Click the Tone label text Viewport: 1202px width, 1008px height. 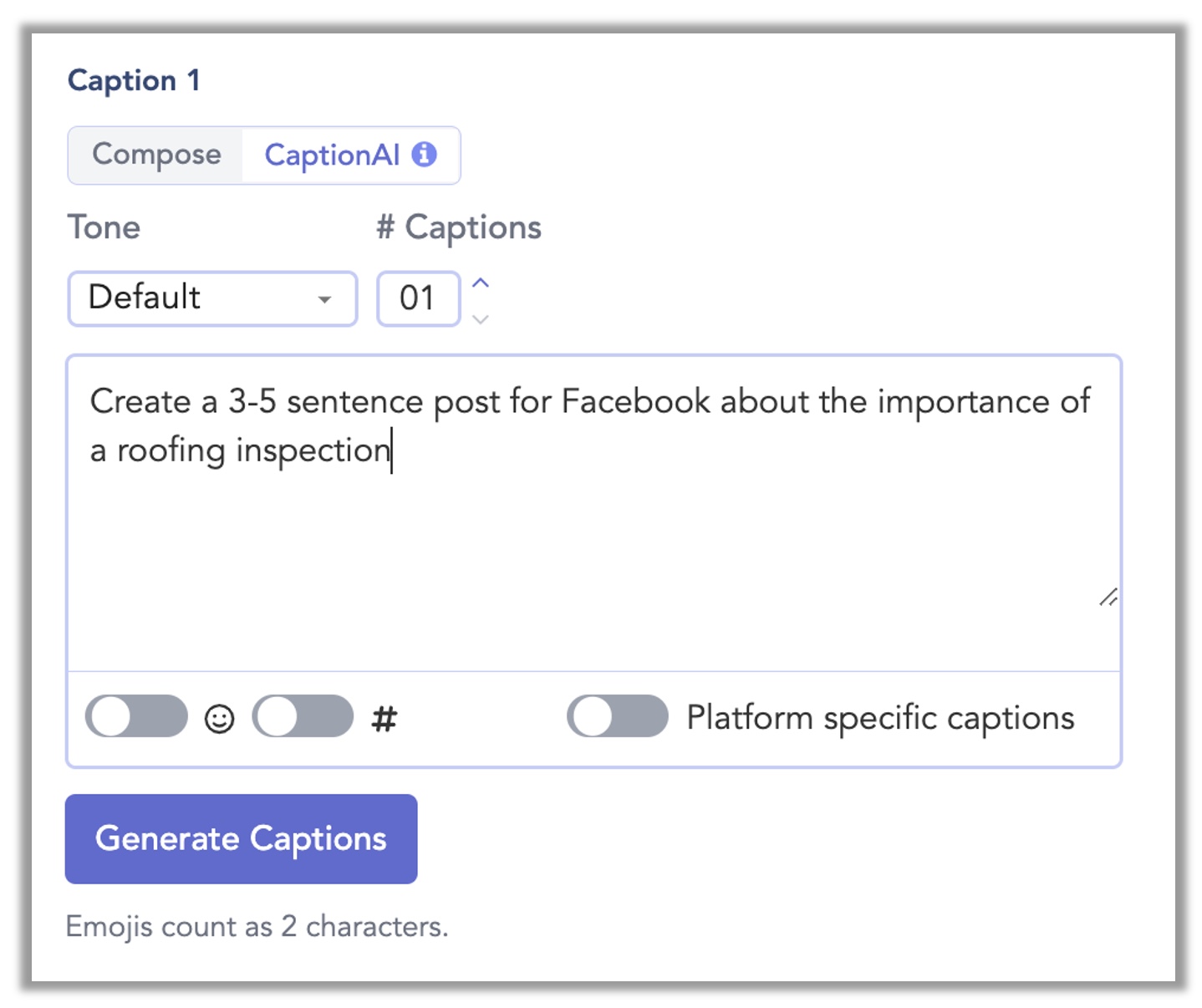click(x=104, y=227)
